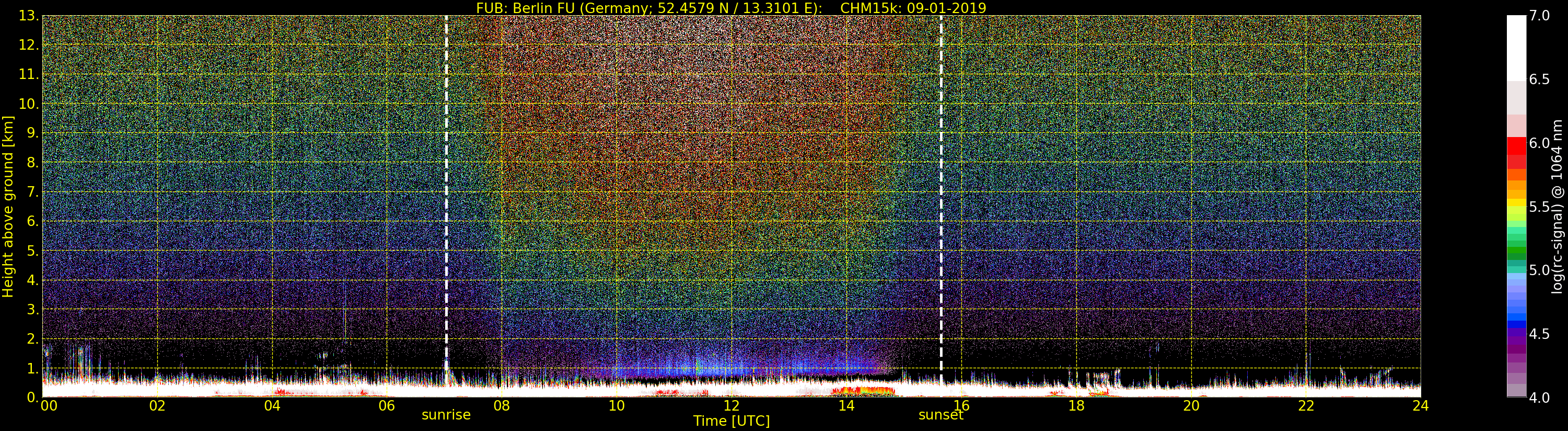Click the 'Height above ground [km]' axis label
This screenshot has width=1568, height=431.
point(8,207)
